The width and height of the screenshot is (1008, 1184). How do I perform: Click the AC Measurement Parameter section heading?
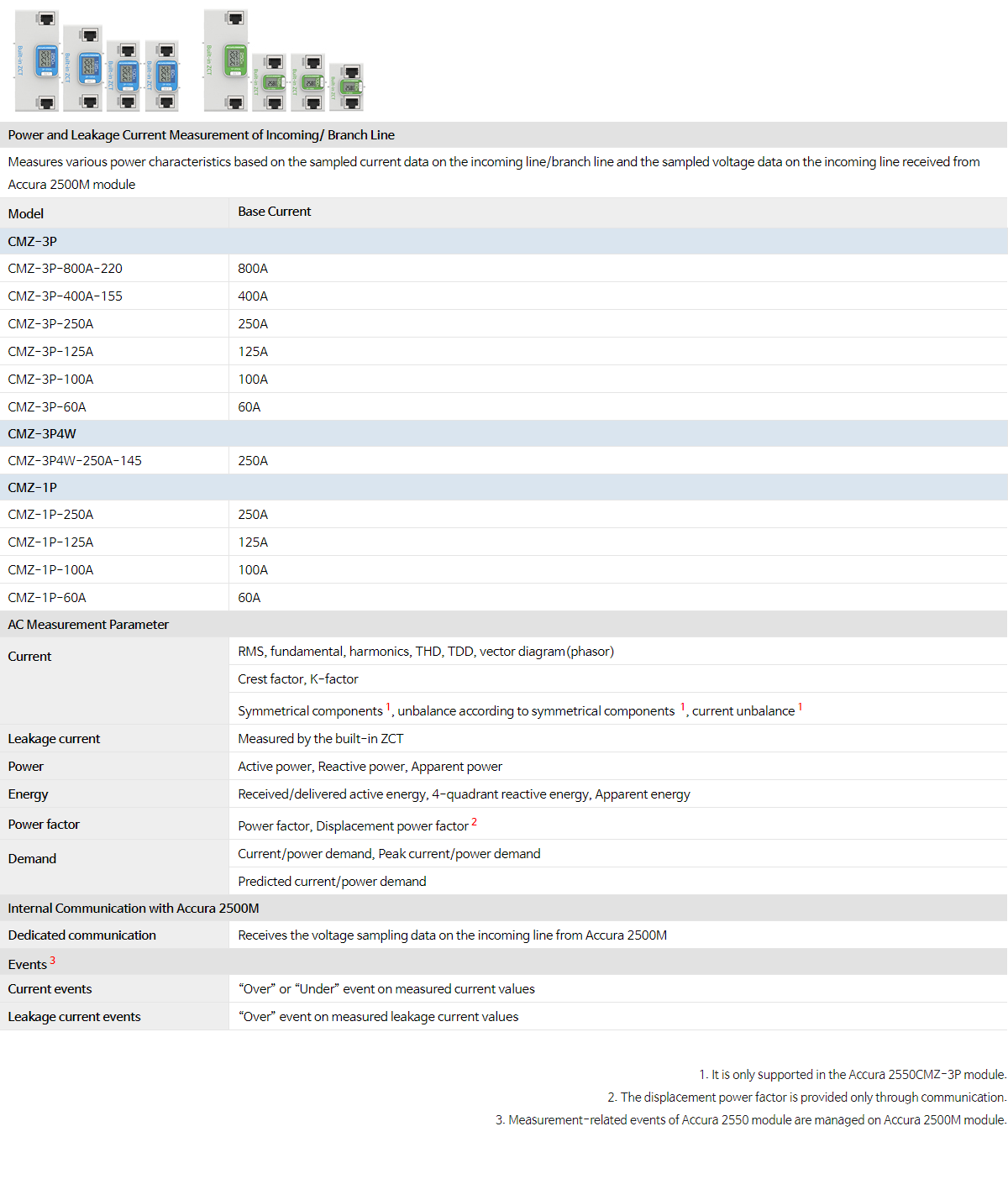(88, 625)
